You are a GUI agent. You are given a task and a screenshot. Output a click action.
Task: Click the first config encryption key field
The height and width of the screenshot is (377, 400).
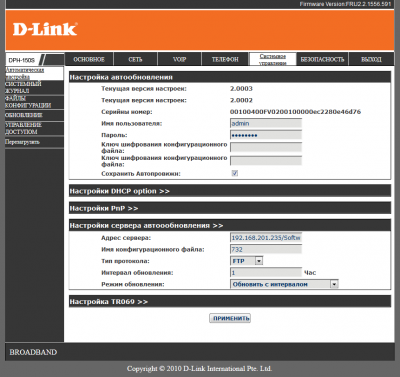(266, 147)
